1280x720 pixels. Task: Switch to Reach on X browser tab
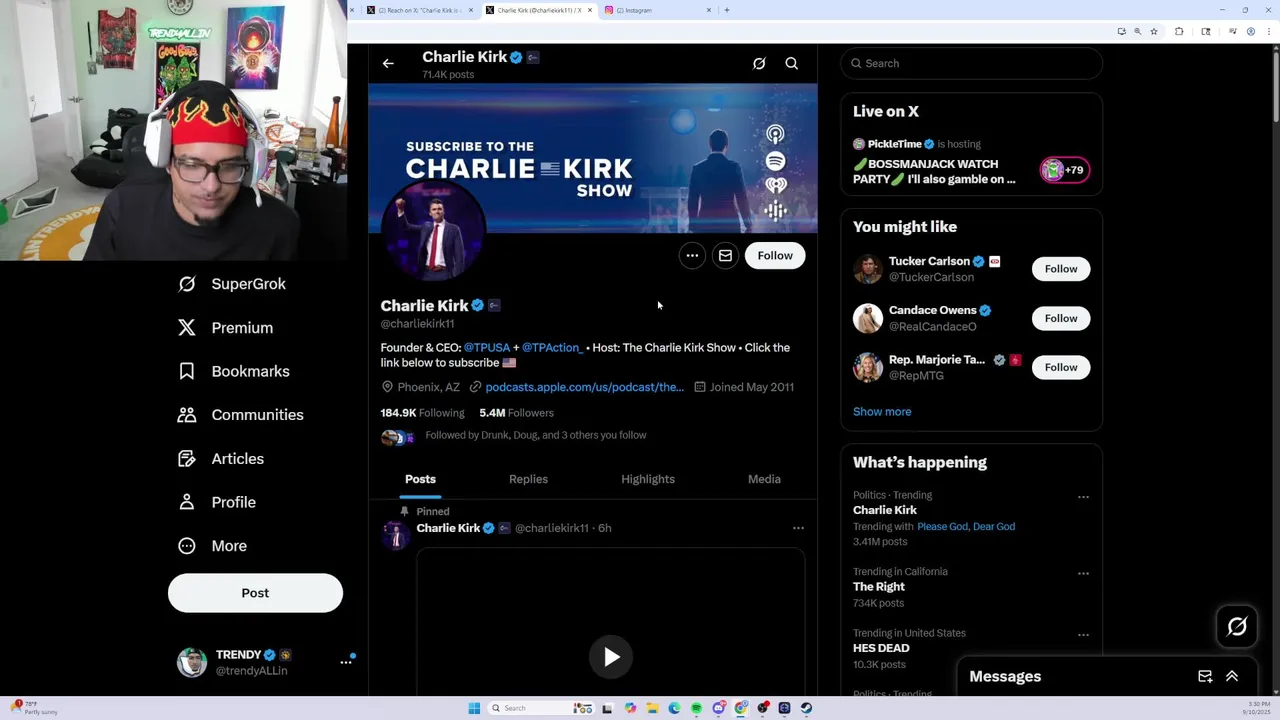tap(419, 10)
